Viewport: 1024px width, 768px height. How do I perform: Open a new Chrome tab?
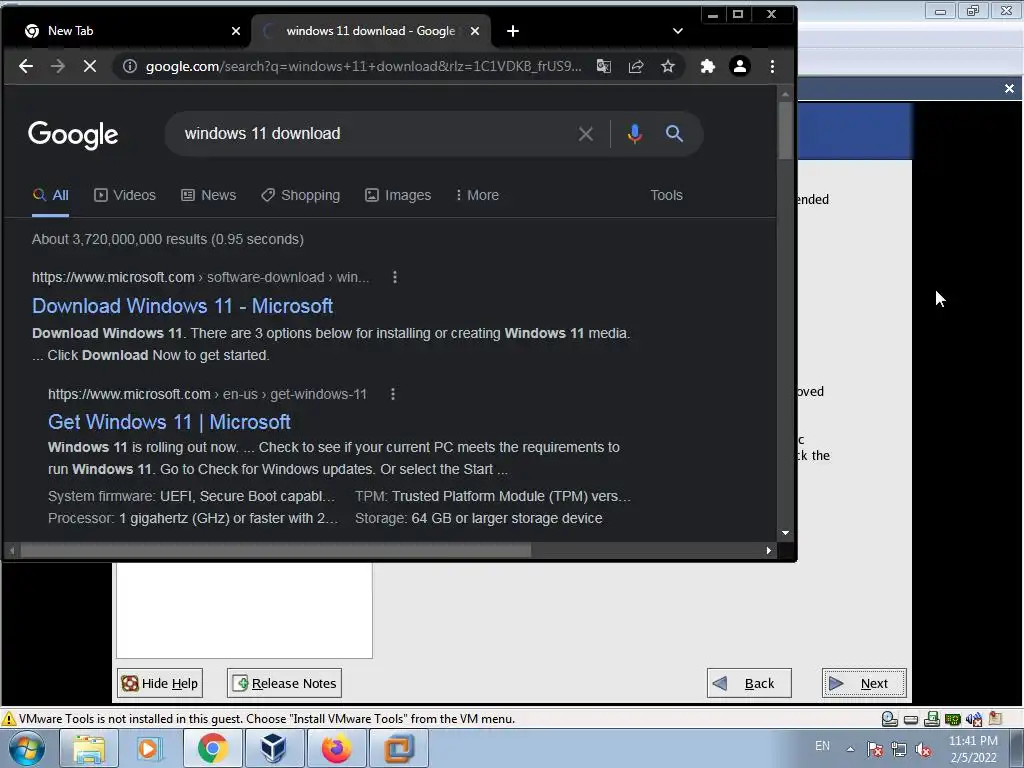513,31
